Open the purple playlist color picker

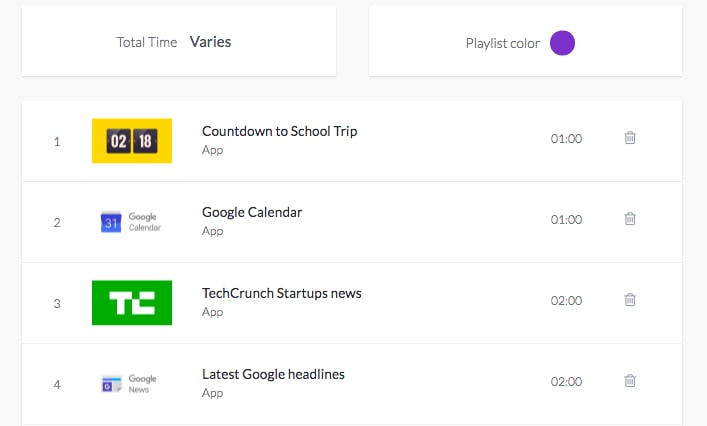562,43
